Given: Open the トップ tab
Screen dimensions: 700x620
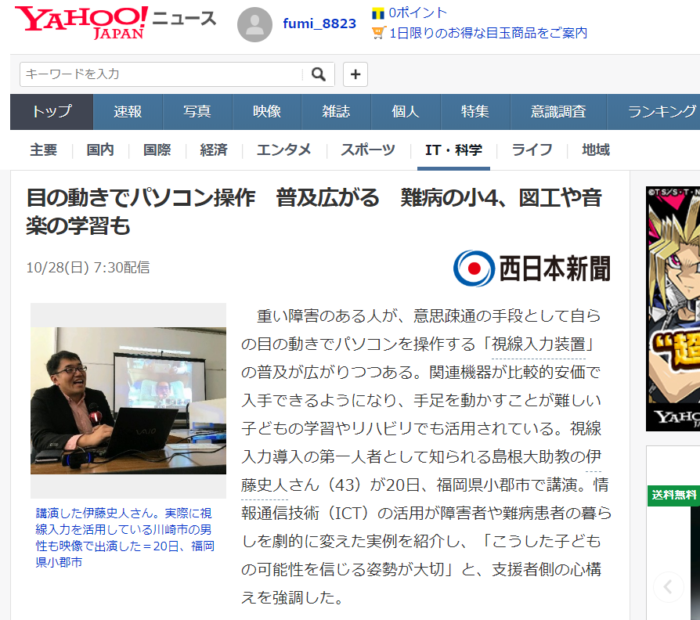Looking at the screenshot, I should tap(51, 112).
